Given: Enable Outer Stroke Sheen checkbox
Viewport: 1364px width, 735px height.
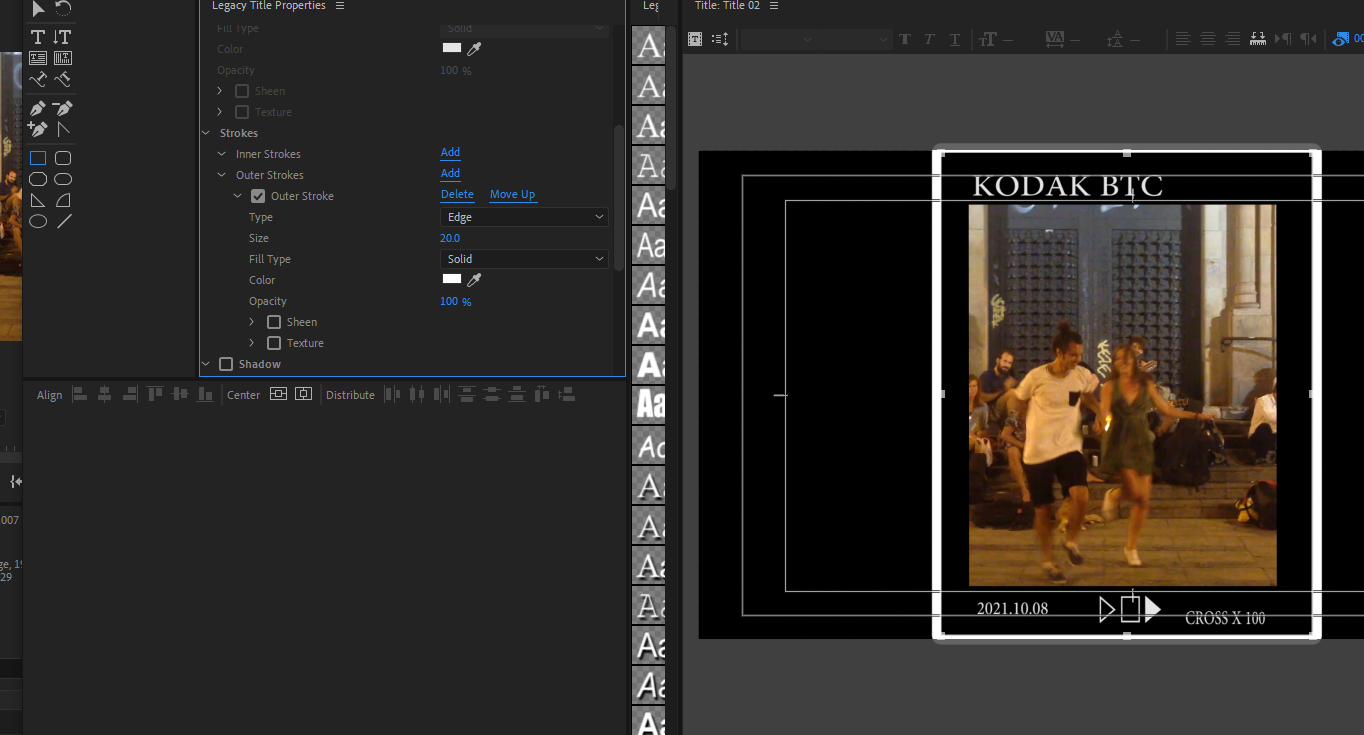Looking at the screenshot, I should coord(274,322).
